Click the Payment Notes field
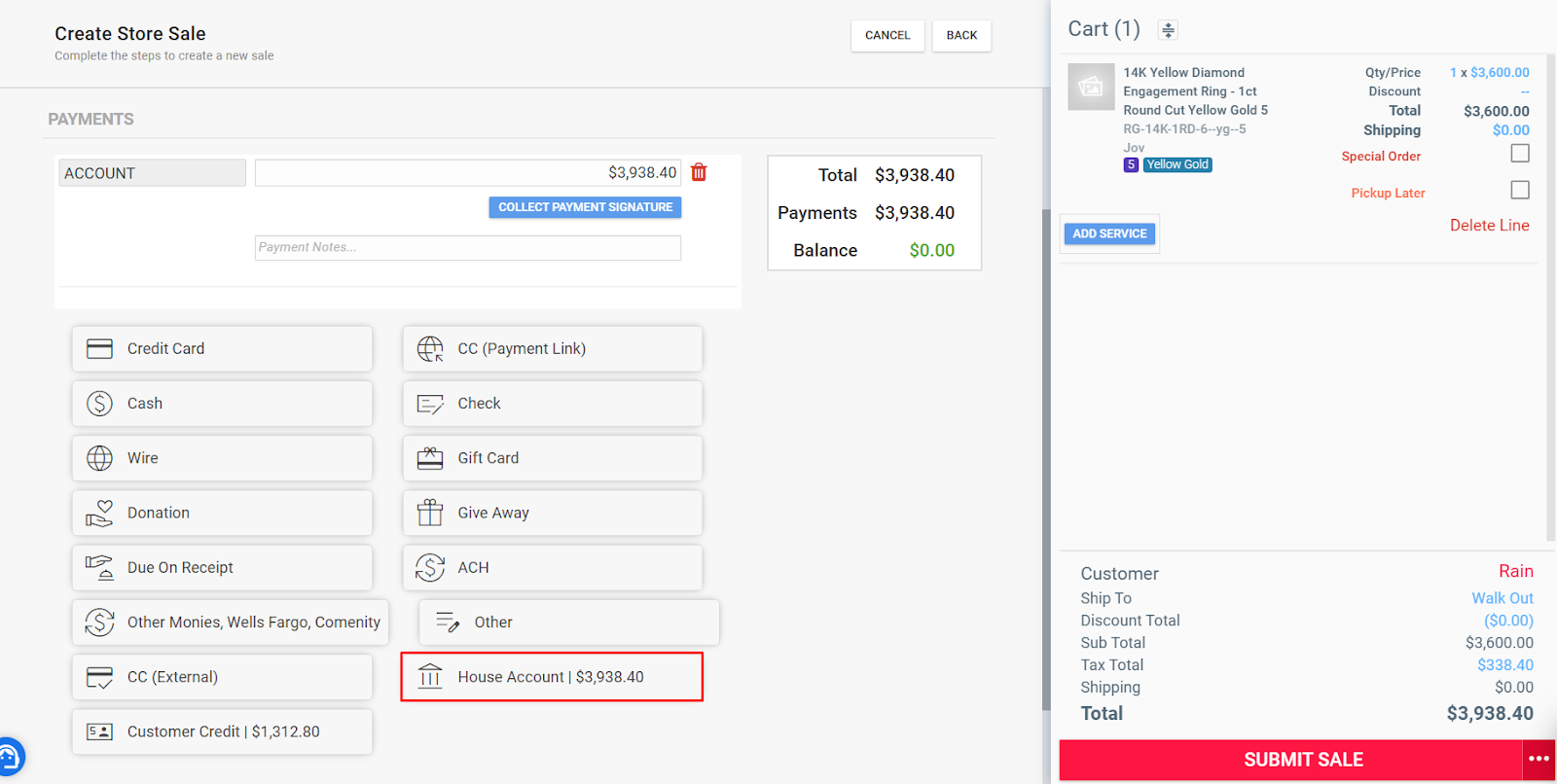Image resolution: width=1557 pixels, height=784 pixels. click(x=468, y=247)
